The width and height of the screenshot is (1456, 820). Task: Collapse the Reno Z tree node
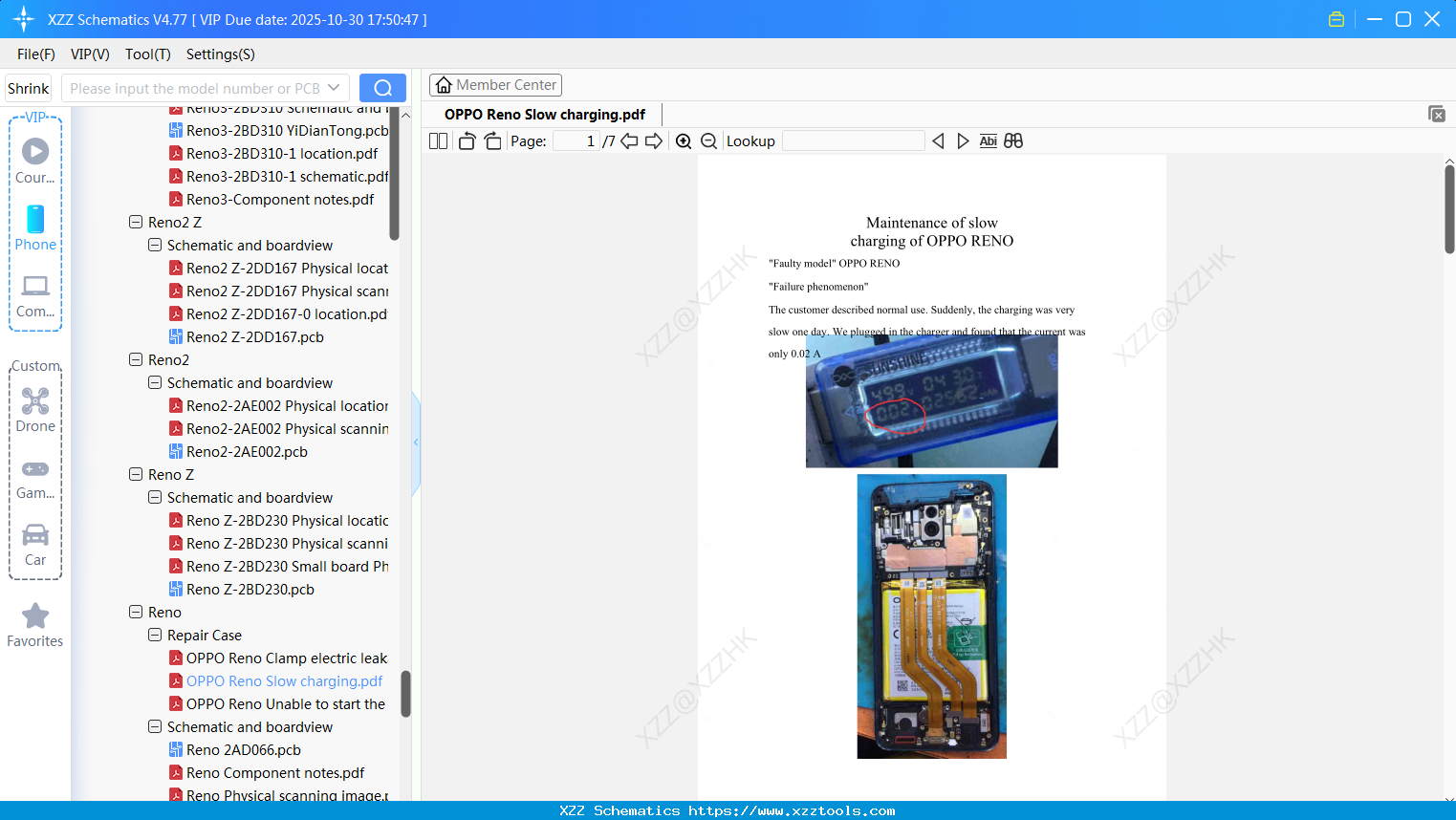(136, 474)
